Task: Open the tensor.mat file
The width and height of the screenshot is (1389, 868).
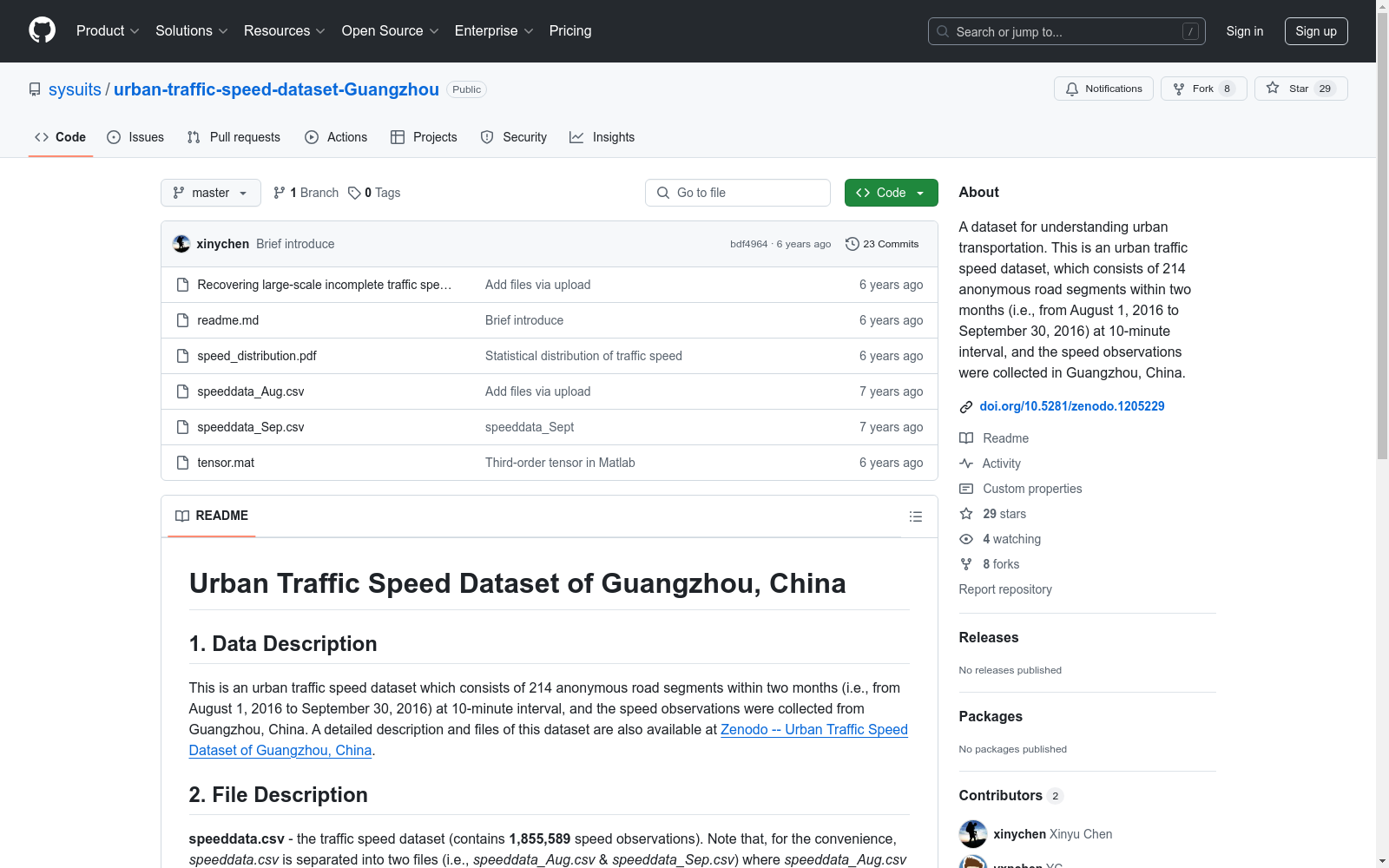Action: (x=226, y=463)
